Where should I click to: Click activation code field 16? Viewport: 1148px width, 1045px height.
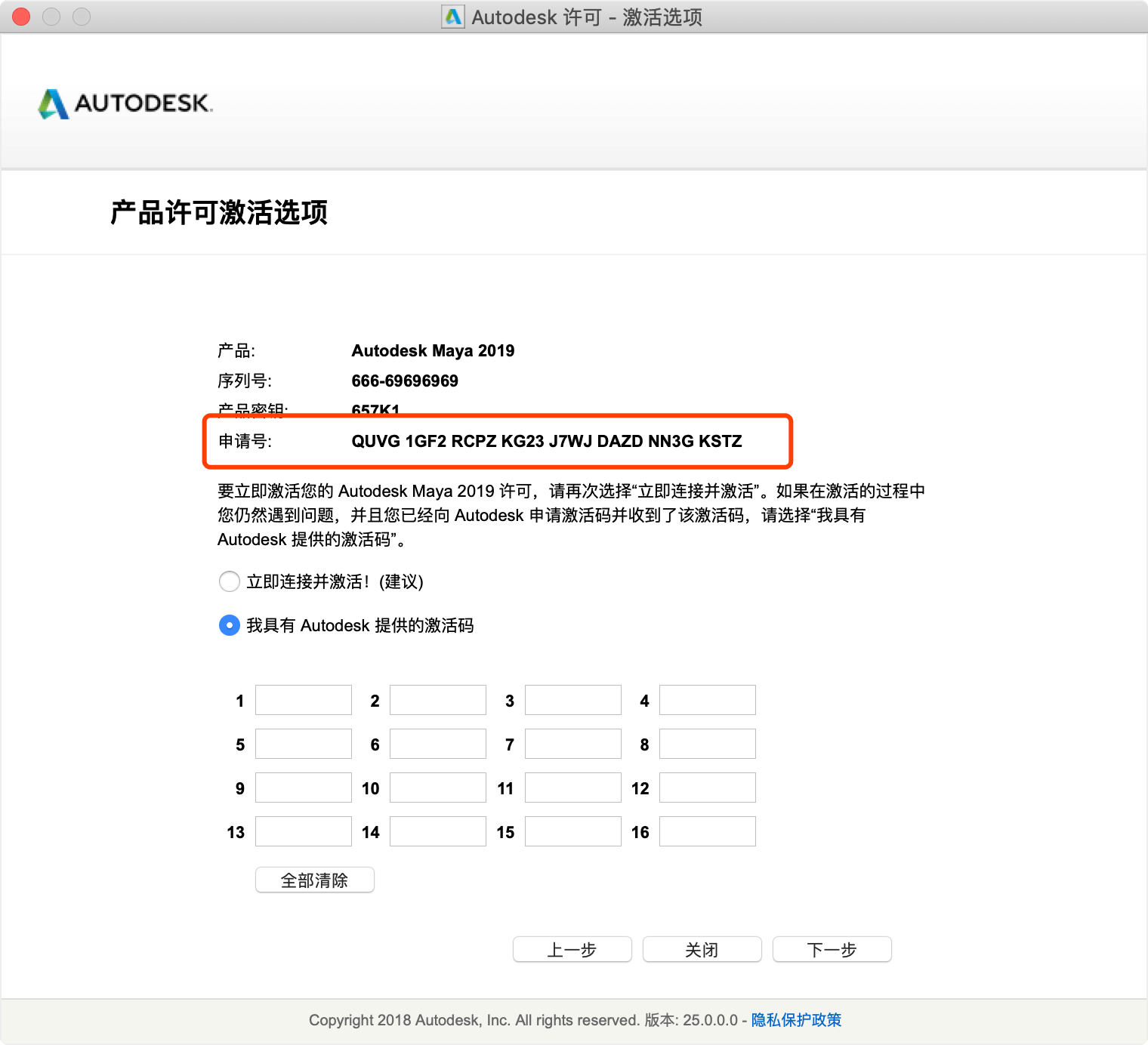pyautogui.click(x=708, y=831)
